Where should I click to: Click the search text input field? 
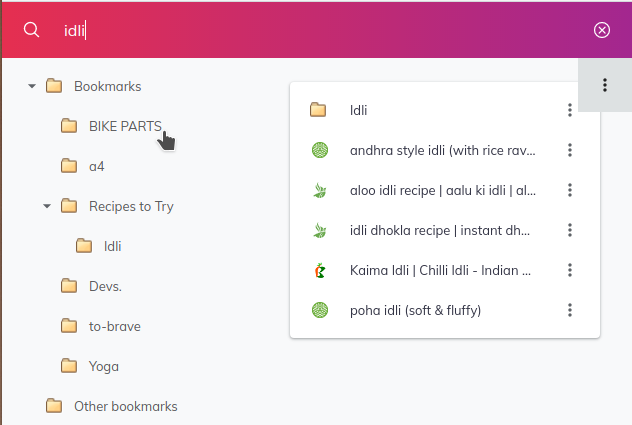[x=320, y=30]
